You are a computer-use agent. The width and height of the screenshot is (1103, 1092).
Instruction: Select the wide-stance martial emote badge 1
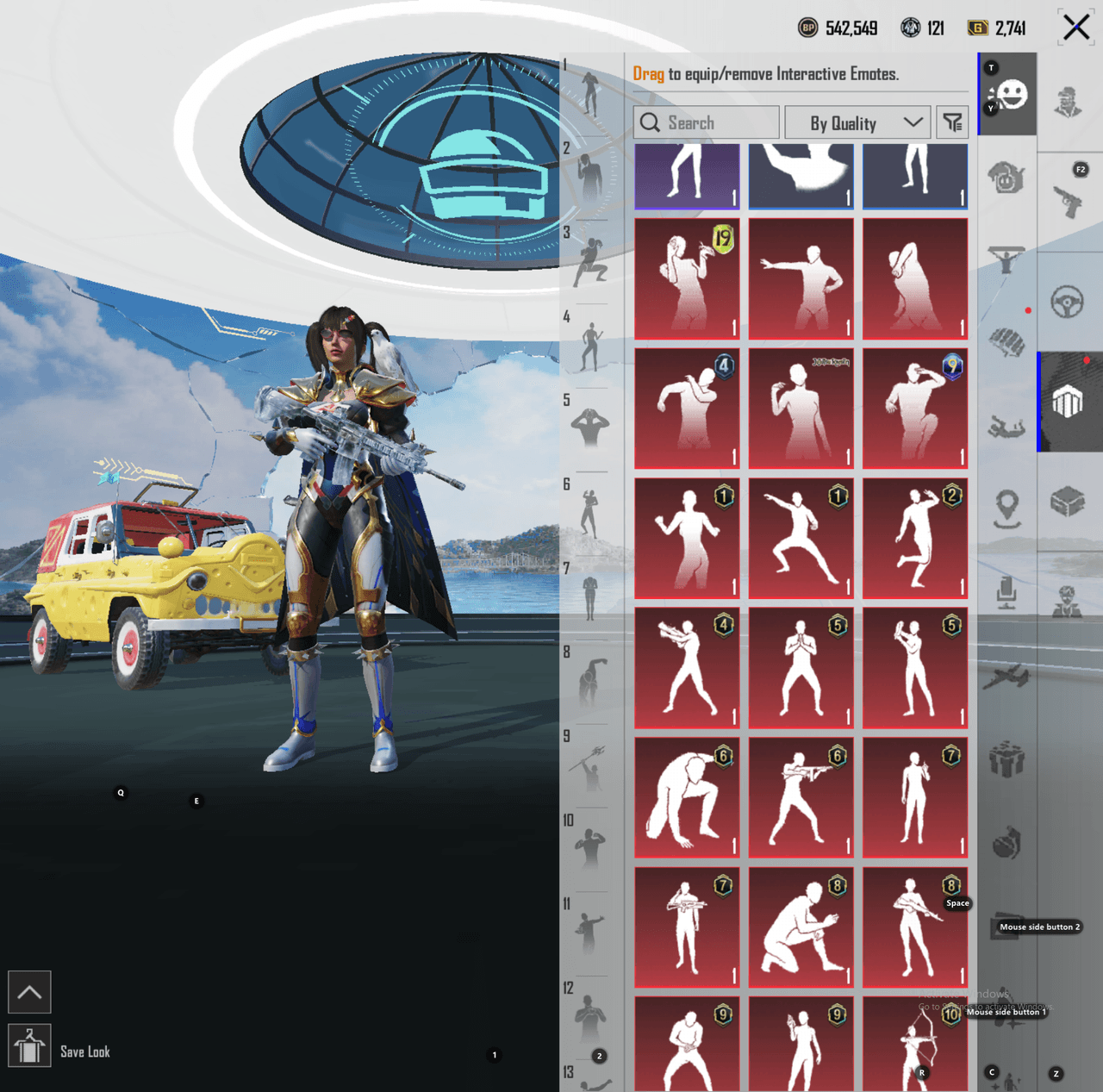pos(801,538)
